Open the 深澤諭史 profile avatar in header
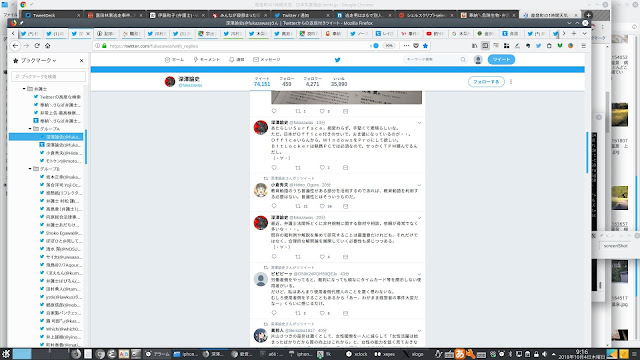This screenshot has height=360, width=640. point(170,82)
